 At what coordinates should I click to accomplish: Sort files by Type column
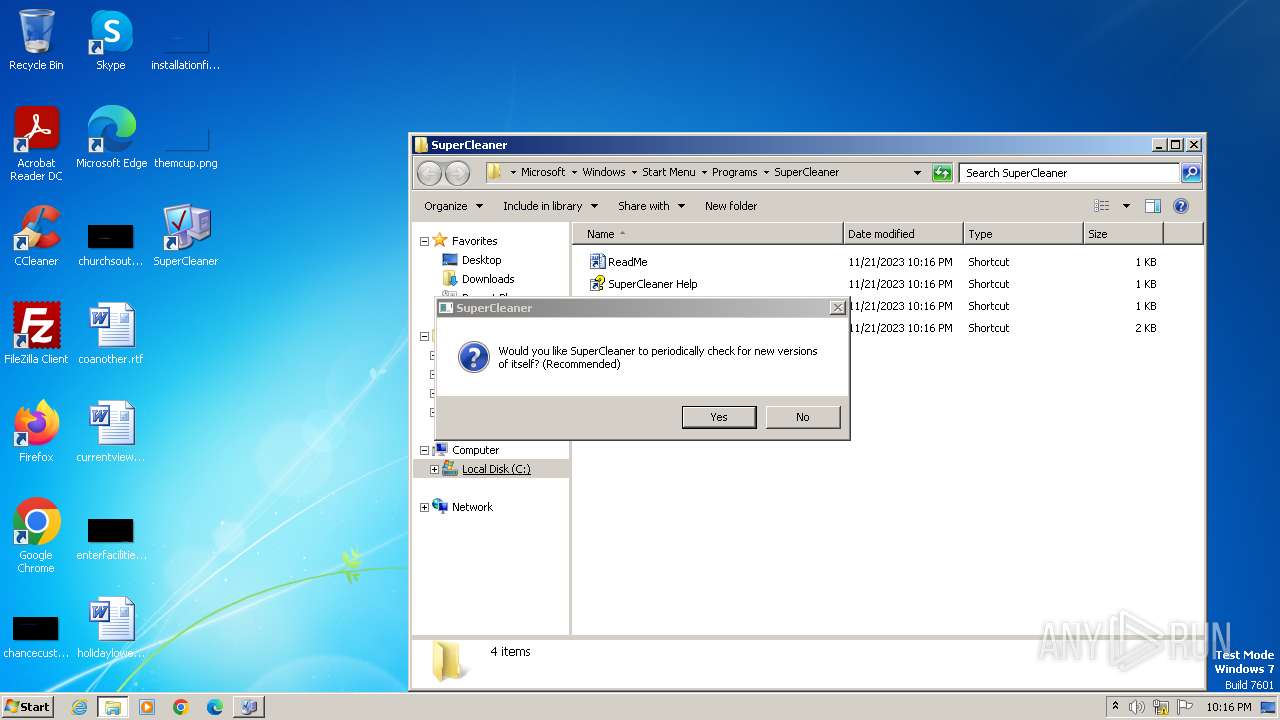point(1024,234)
